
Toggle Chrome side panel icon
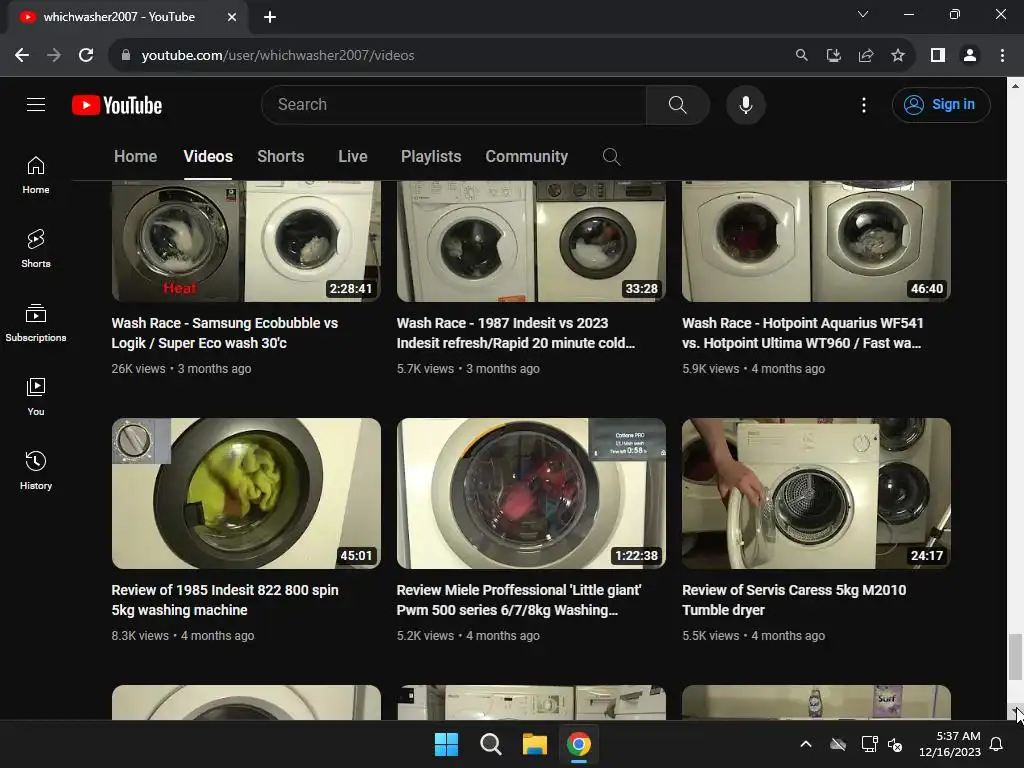[937, 56]
